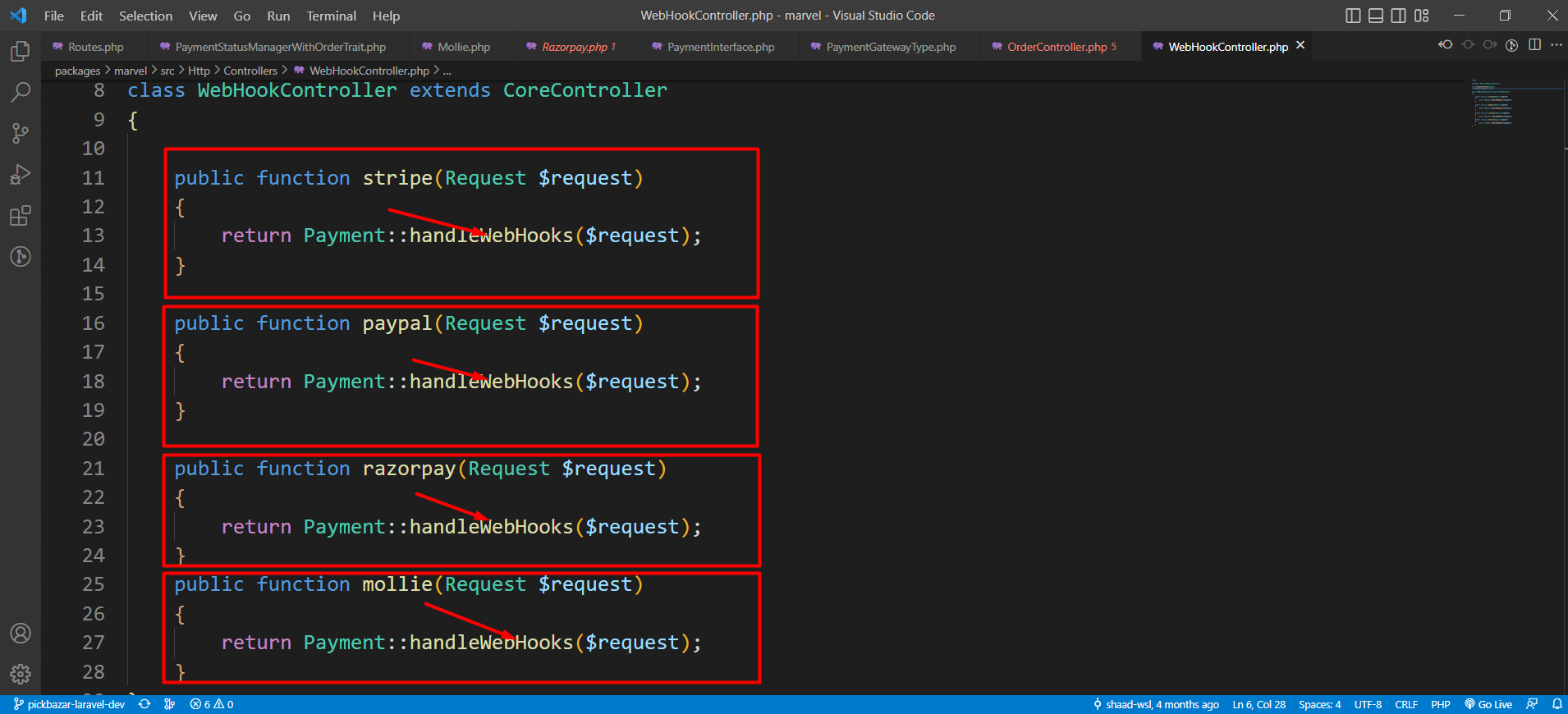Open the Terminal menu
Screen dimensions: 1568x714
point(331,16)
